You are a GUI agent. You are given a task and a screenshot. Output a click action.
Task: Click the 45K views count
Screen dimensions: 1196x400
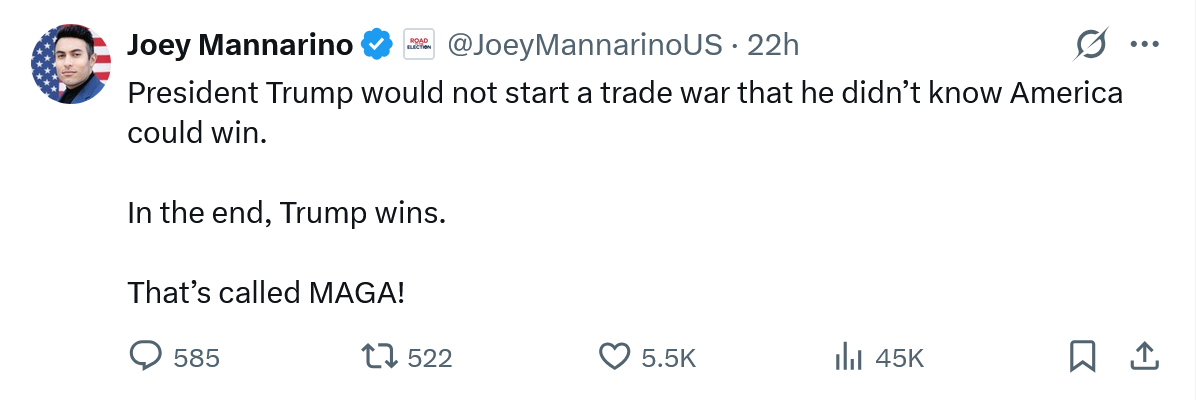899,358
